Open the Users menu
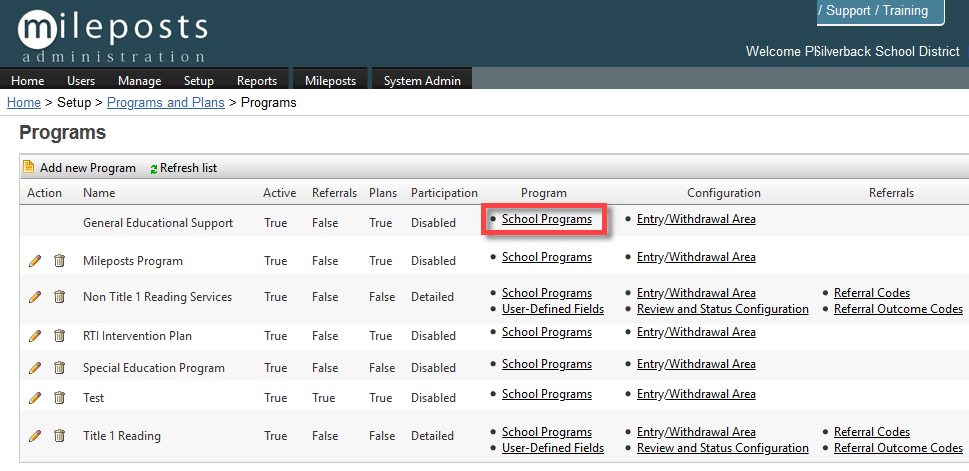 81,81
